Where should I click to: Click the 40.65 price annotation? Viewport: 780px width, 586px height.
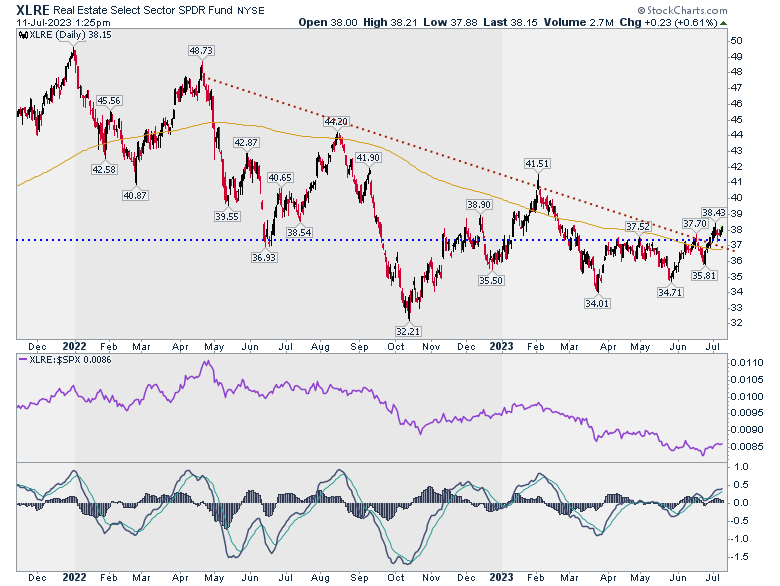[280, 178]
